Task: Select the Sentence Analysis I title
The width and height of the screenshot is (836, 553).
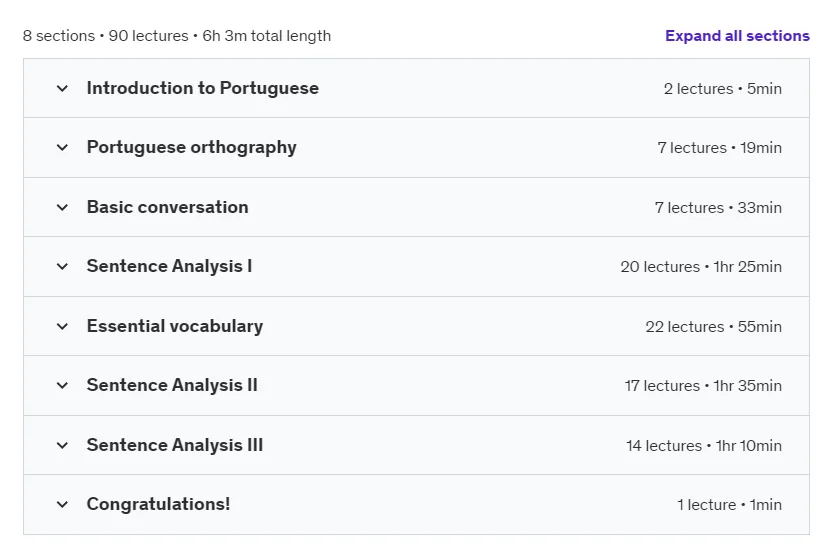Action: (x=169, y=266)
